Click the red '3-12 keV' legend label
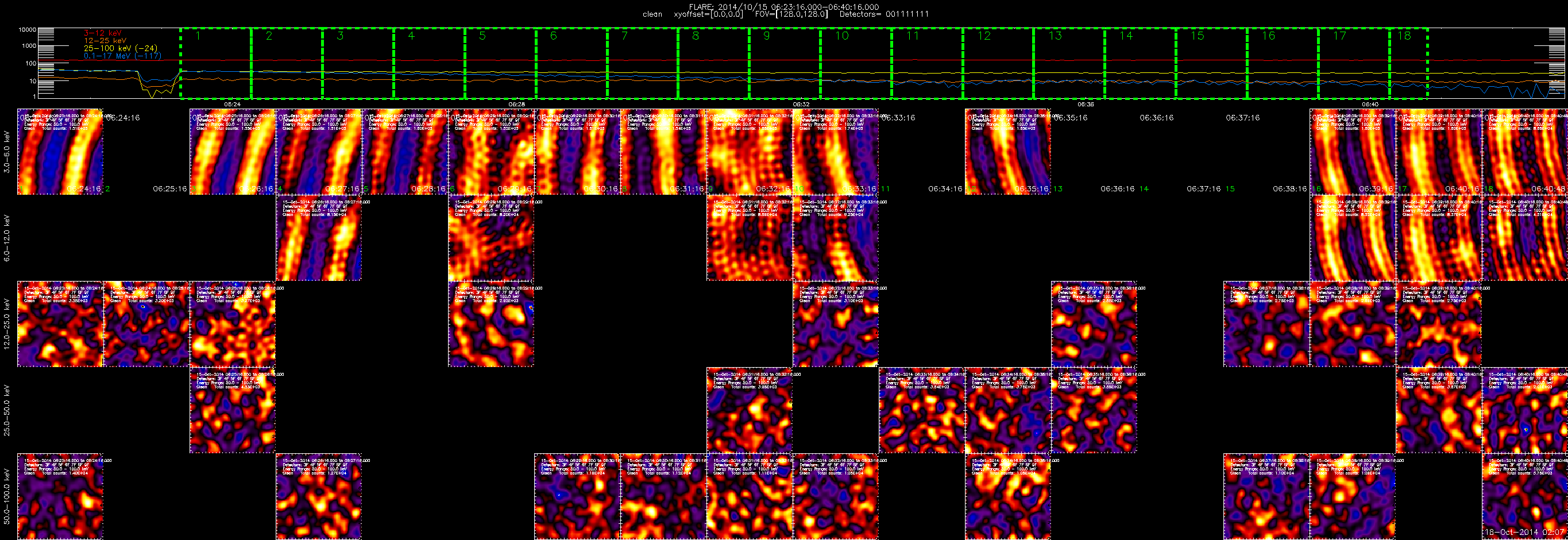Viewport: 1568px width, 540px height. click(102, 33)
